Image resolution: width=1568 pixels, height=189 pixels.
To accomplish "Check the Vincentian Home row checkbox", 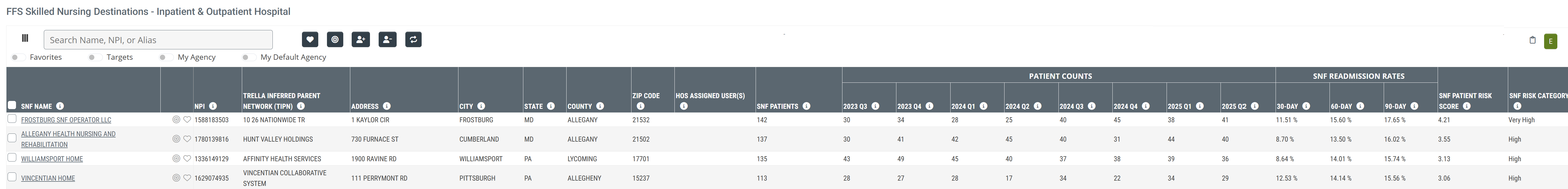I will (12, 177).
